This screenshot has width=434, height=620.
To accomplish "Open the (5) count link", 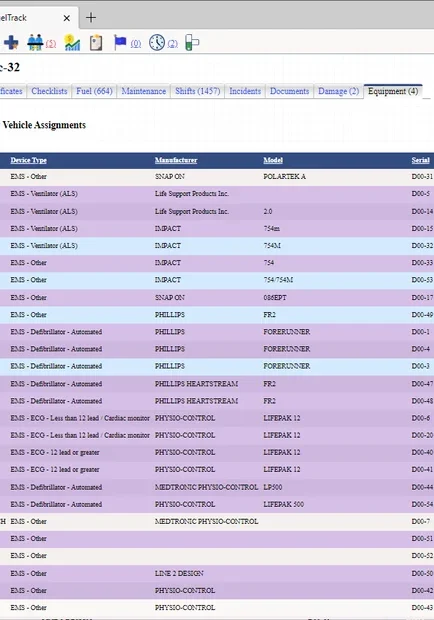I will point(51,43).
